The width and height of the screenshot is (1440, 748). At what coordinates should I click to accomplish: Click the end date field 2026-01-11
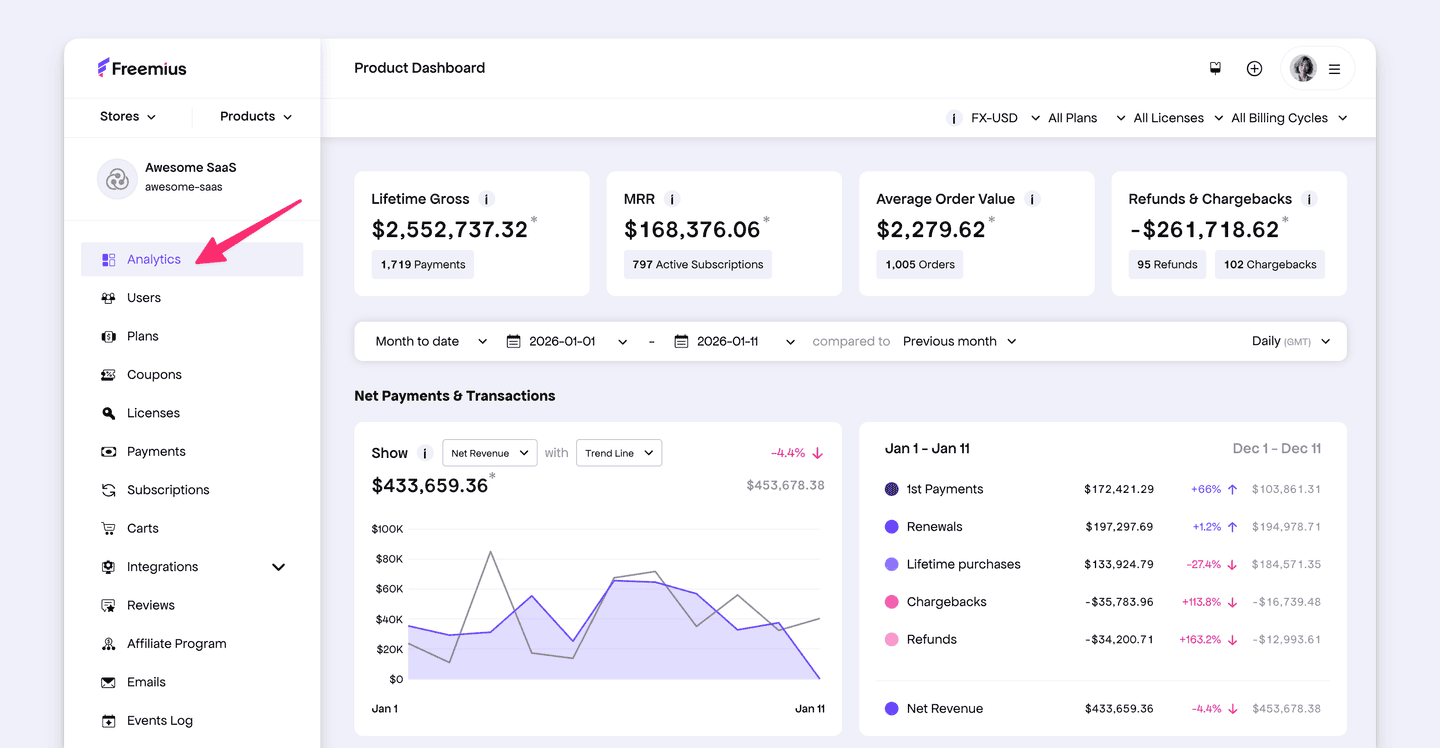coord(727,341)
